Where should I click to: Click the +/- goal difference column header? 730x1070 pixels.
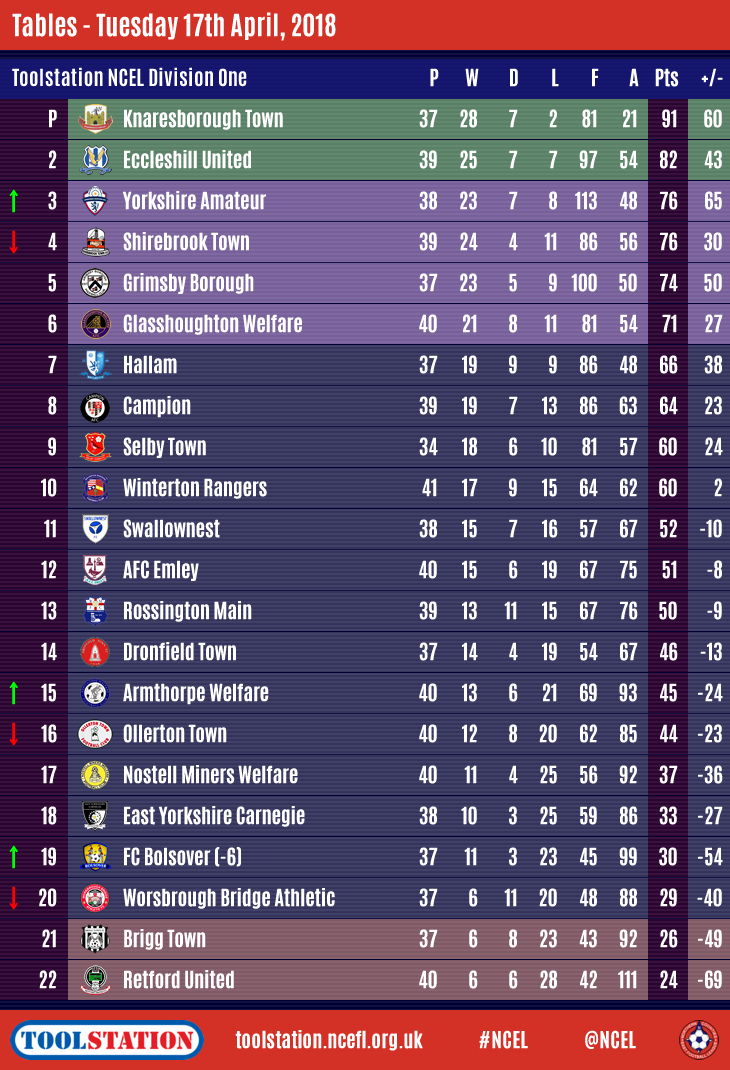tap(711, 78)
